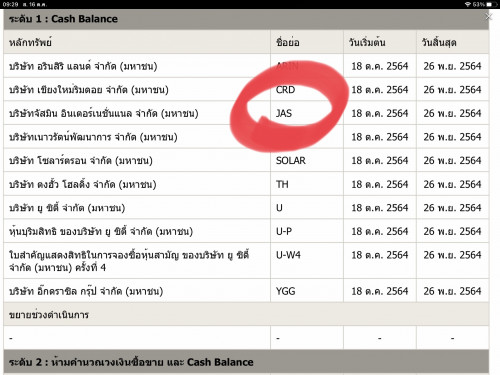
Task: Click the ชื่อย่อ column header
Action: pyautogui.click(x=288, y=42)
